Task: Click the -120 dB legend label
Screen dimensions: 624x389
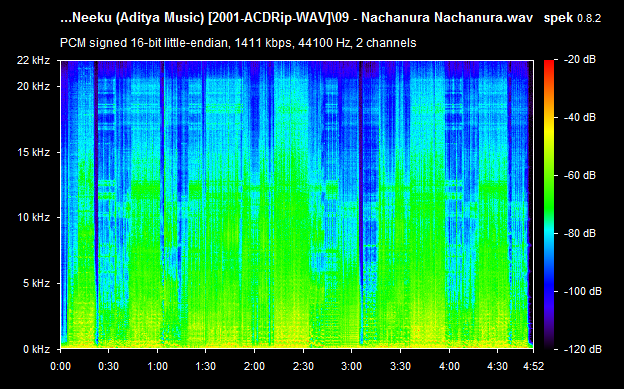Action: [x=583, y=349]
